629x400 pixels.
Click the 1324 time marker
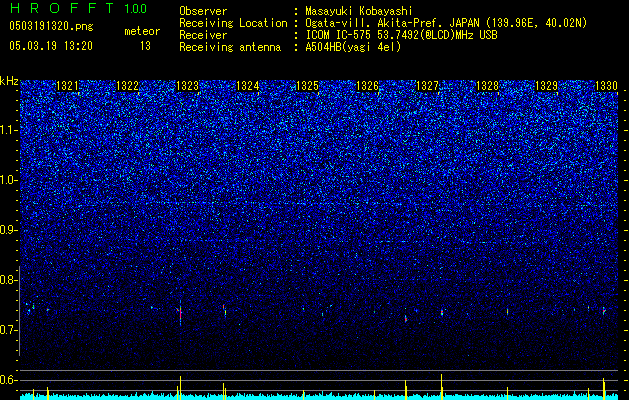[x=248, y=86]
